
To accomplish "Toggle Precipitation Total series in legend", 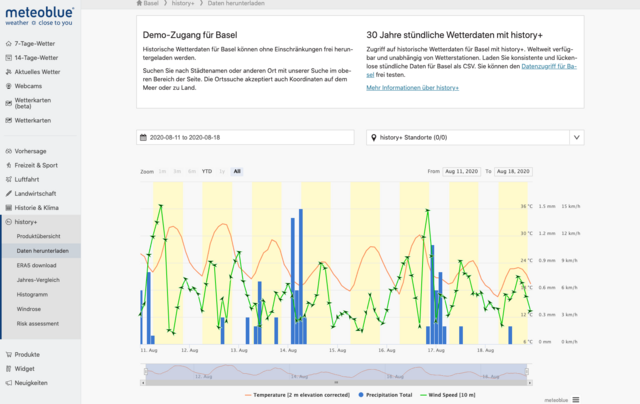I will [x=382, y=396].
